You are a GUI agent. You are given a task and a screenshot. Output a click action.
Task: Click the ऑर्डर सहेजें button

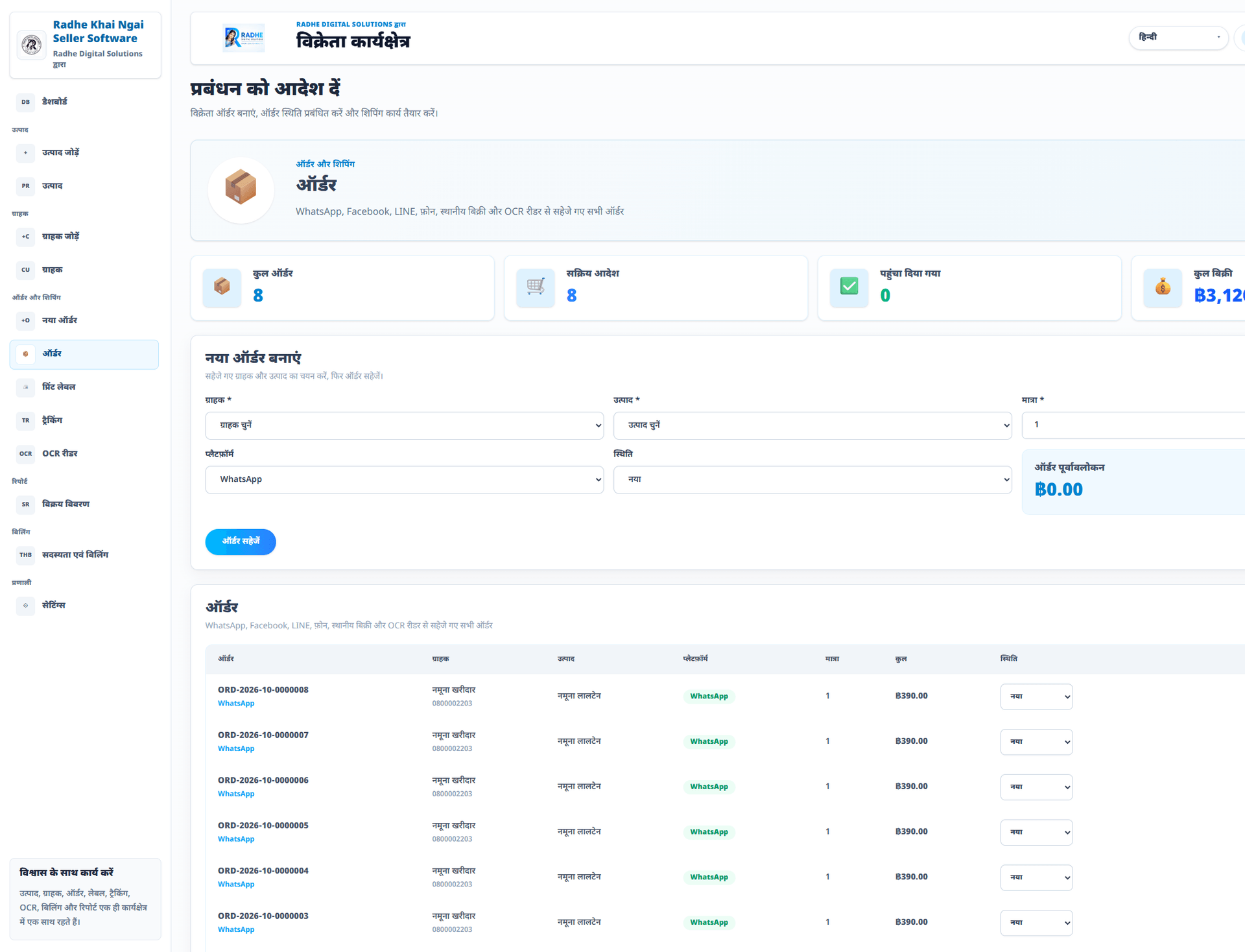coord(241,541)
